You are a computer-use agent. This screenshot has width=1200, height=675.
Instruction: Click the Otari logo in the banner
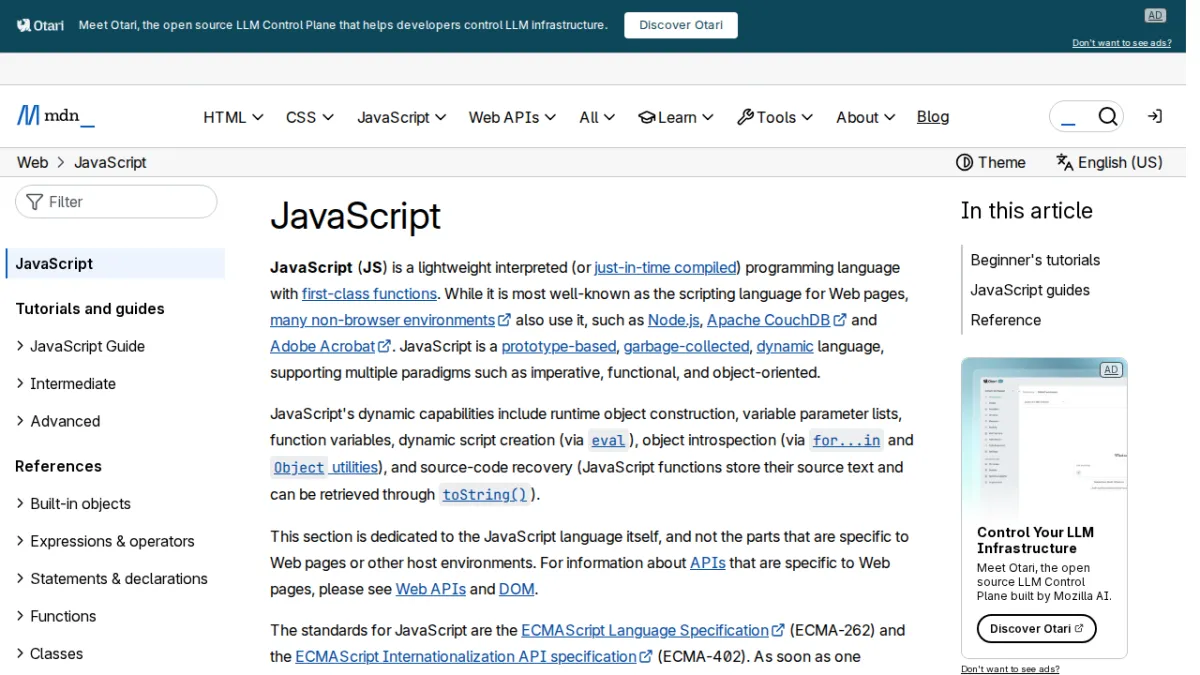(x=41, y=25)
